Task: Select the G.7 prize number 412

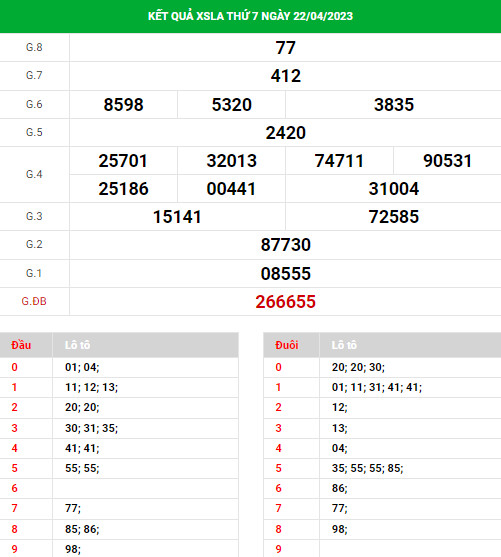Action: coord(285,76)
